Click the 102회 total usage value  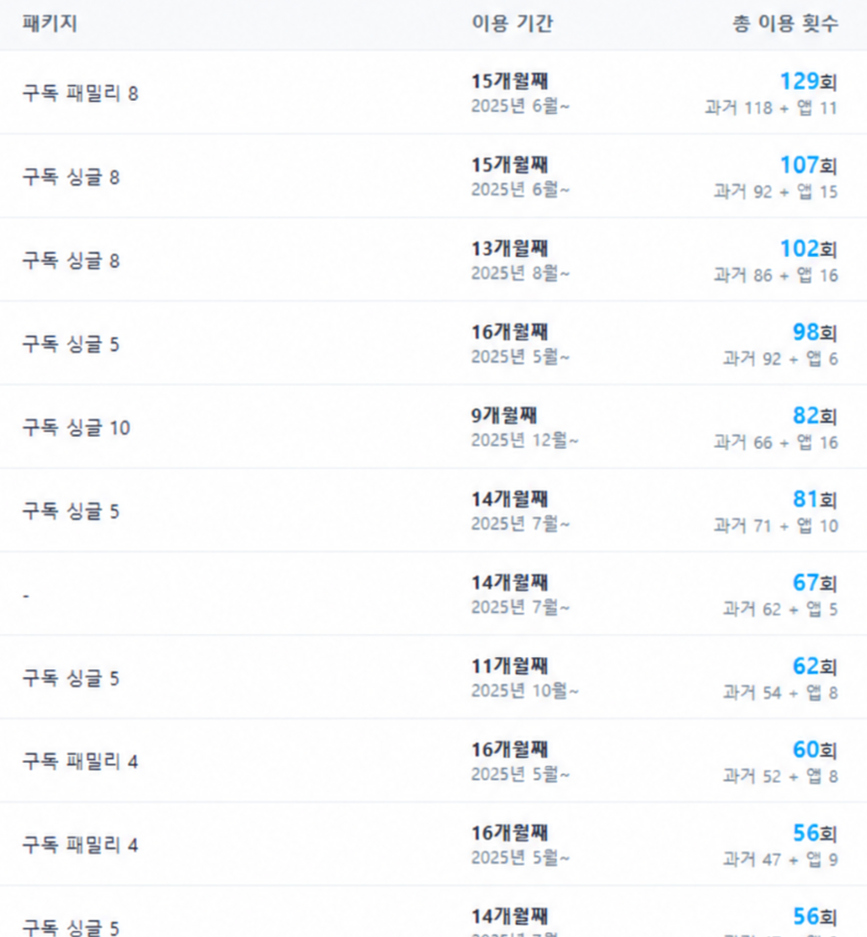coord(808,249)
